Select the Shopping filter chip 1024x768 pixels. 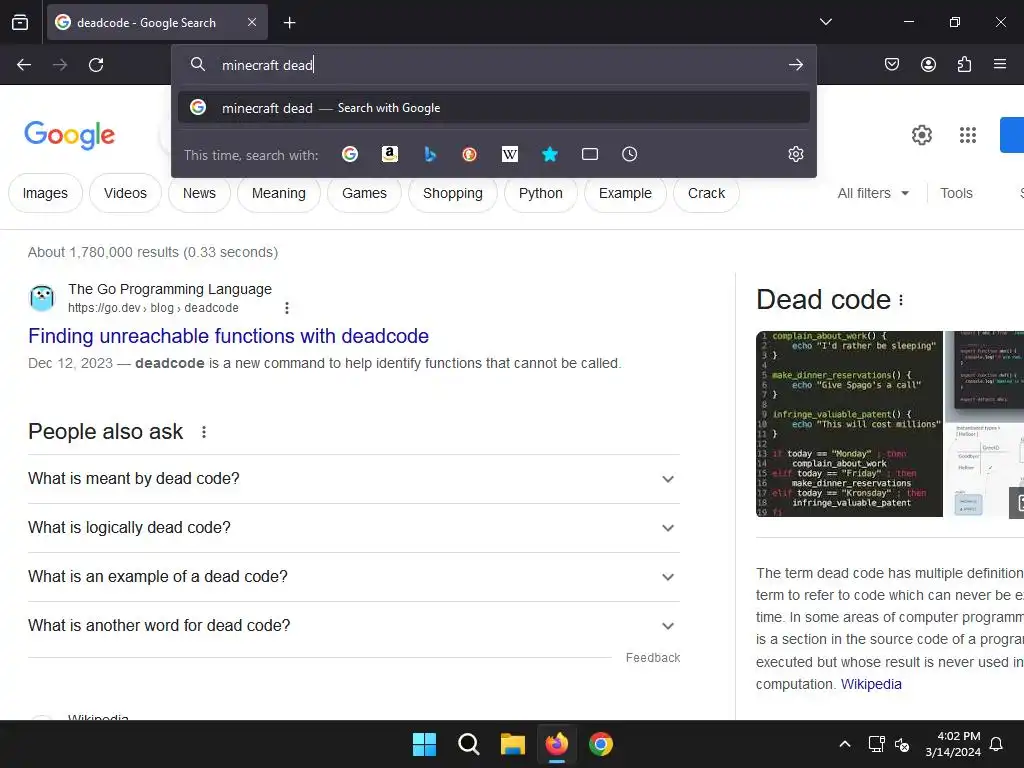point(453,193)
